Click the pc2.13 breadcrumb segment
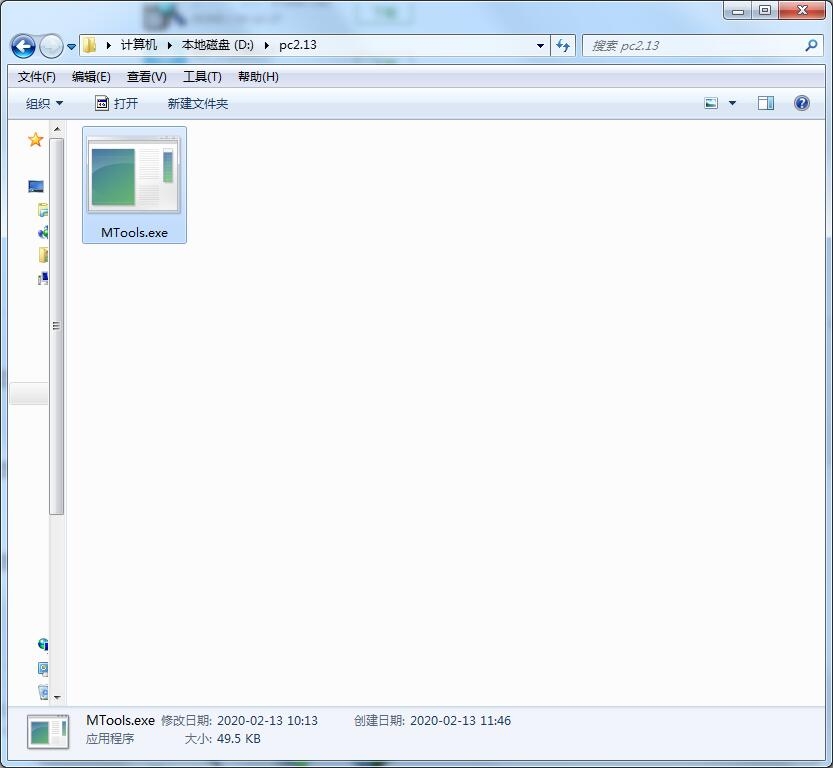Viewport: 833px width, 768px height. pyautogui.click(x=298, y=45)
